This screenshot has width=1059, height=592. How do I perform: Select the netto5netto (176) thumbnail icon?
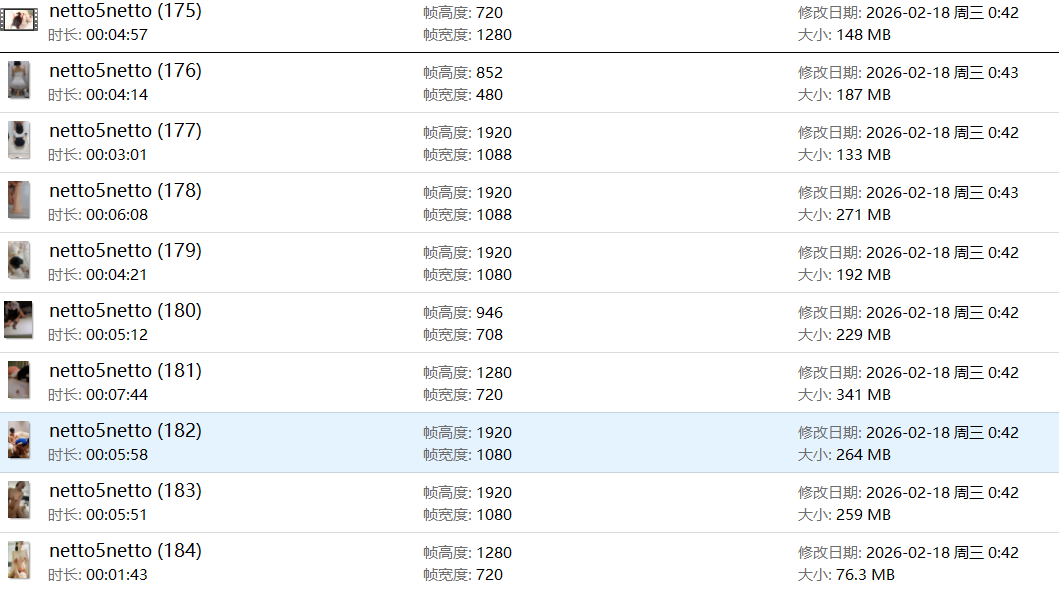(x=19, y=80)
